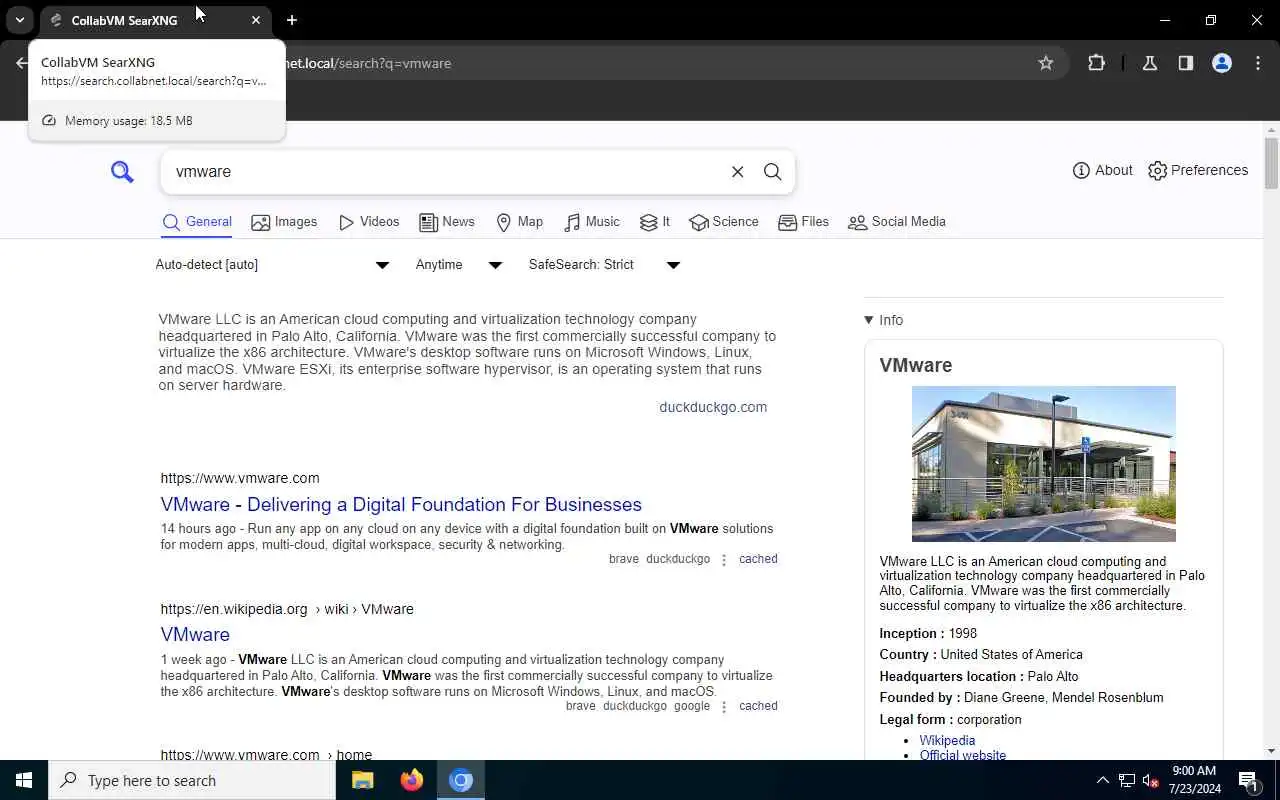Switch to Videos results
The image size is (1280, 800).
point(369,222)
